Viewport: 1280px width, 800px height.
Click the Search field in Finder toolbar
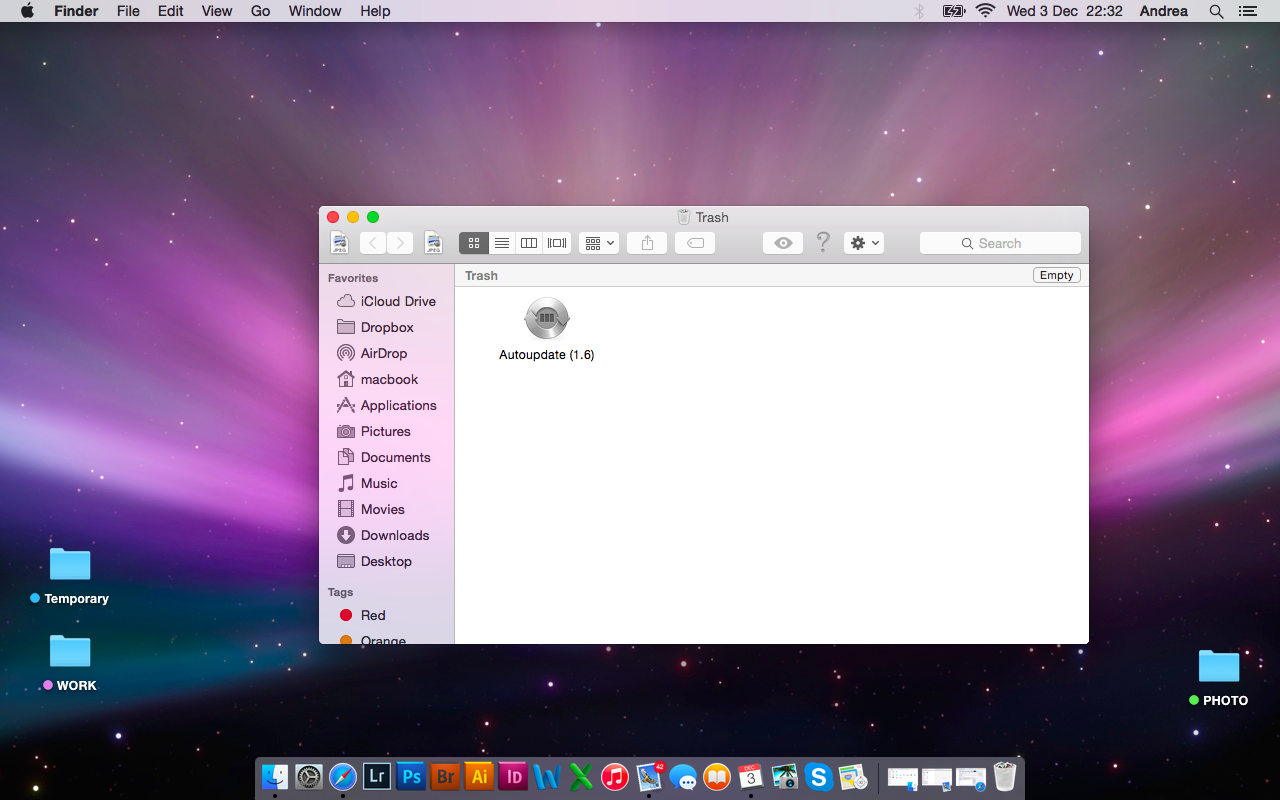[x=1000, y=243]
